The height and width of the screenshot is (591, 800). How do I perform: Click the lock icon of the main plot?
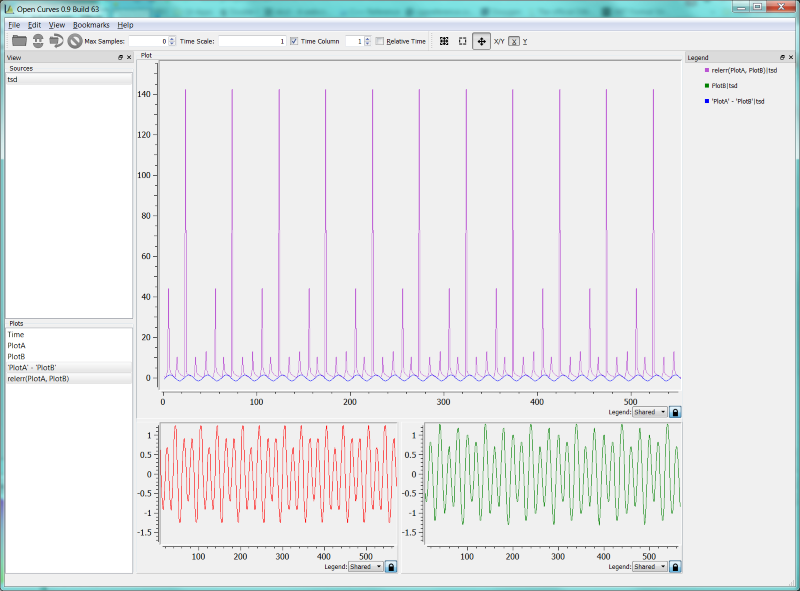[x=675, y=412]
